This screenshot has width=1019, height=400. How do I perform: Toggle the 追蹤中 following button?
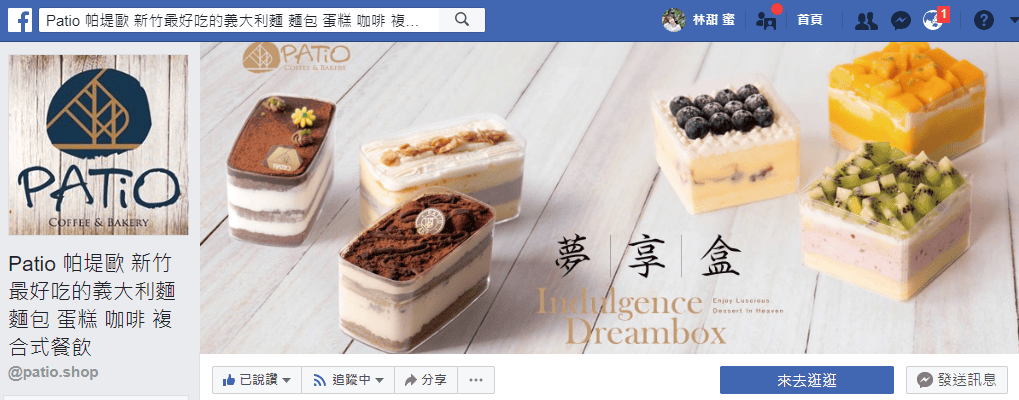[x=342, y=380]
